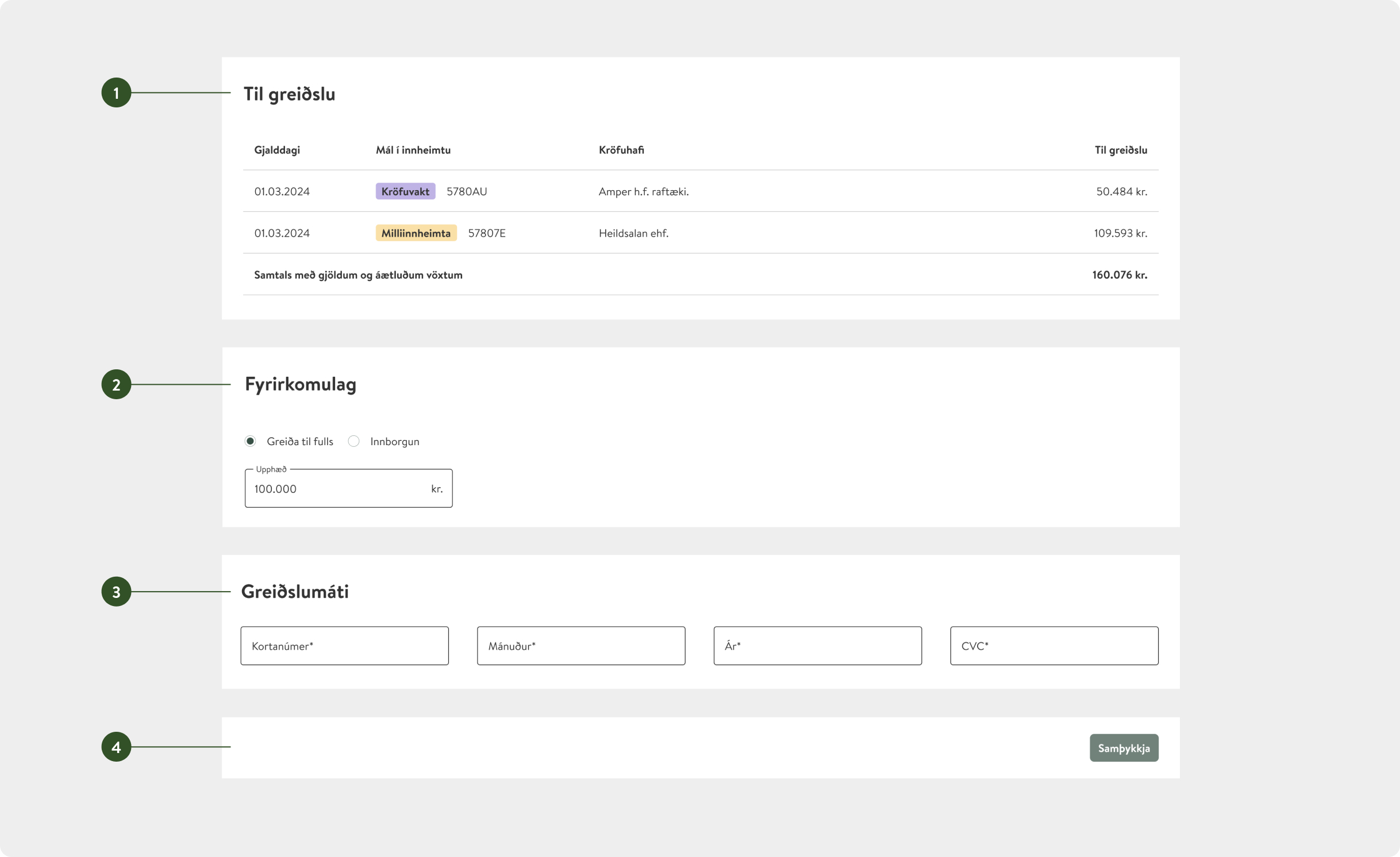Image resolution: width=1400 pixels, height=857 pixels.
Task: Select the Innborgun radio option
Action: (354, 441)
